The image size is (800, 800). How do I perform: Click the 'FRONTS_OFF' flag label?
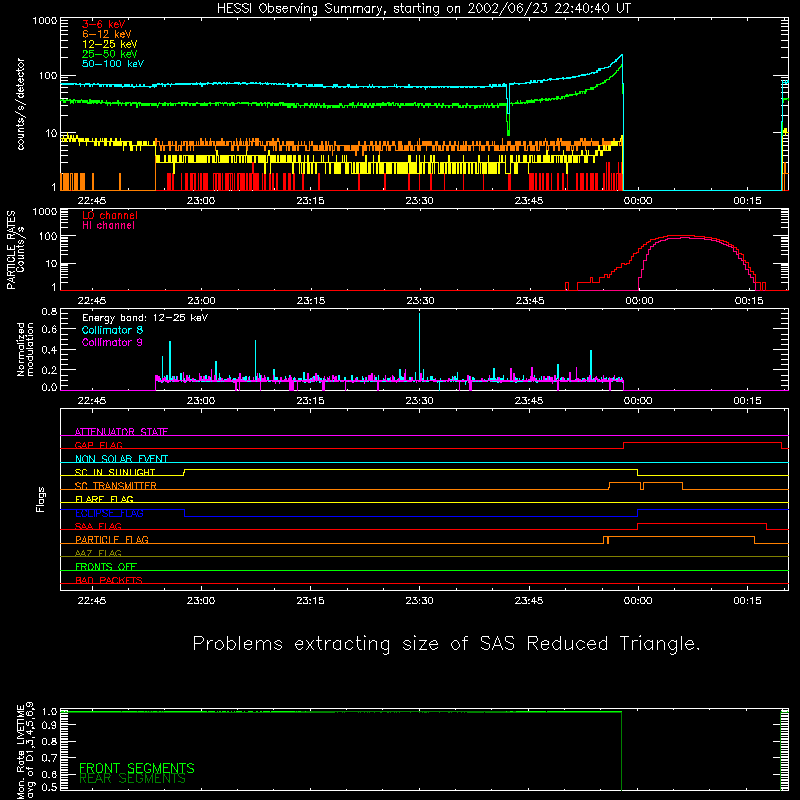point(106,567)
